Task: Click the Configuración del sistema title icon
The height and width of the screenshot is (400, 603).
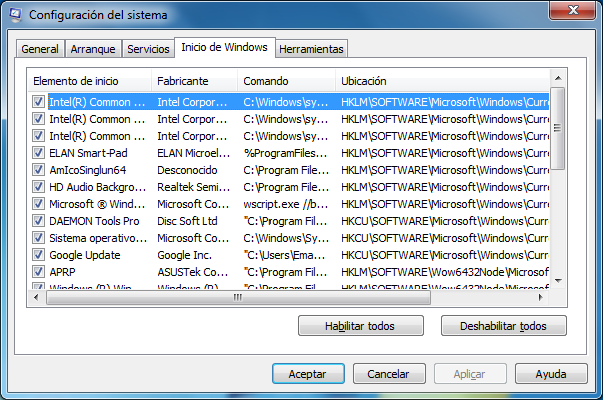Action: point(15,15)
